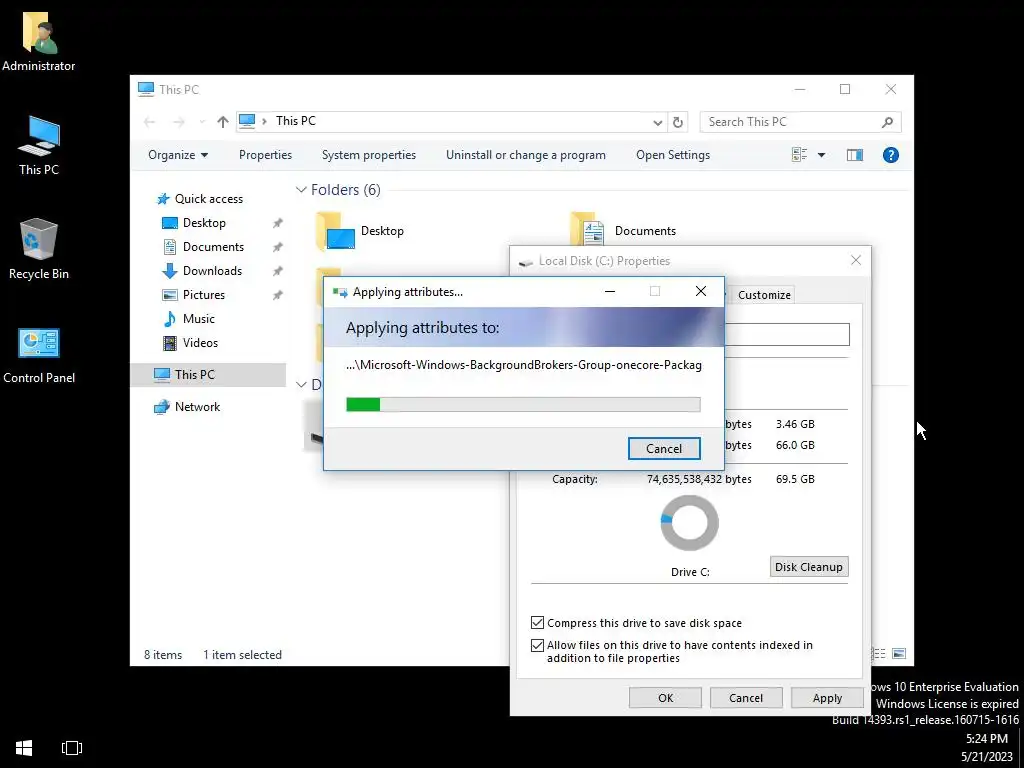Open the Desktop folder in Folders group
The height and width of the screenshot is (768, 1024).
click(360, 231)
